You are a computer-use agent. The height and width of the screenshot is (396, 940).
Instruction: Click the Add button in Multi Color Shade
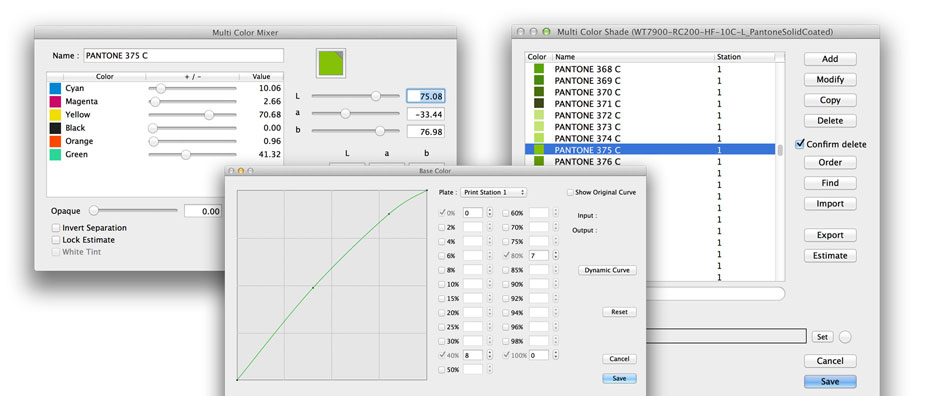click(830, 59)
